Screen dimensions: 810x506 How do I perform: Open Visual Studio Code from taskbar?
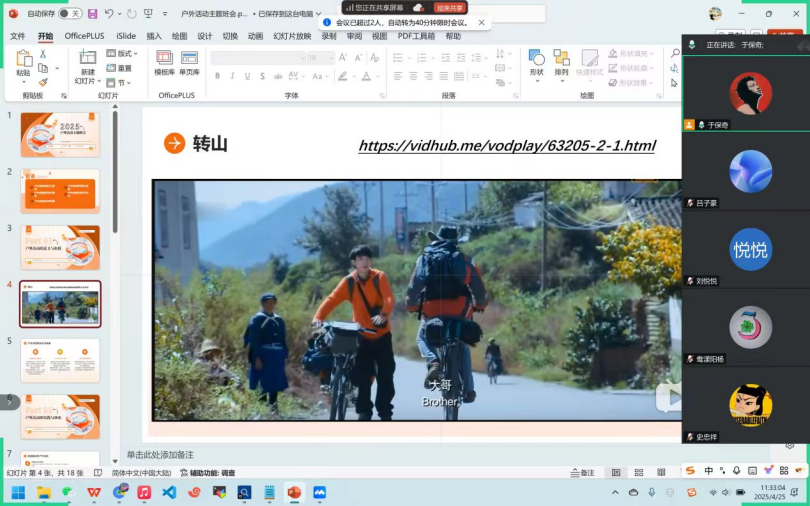coord(169,492)
